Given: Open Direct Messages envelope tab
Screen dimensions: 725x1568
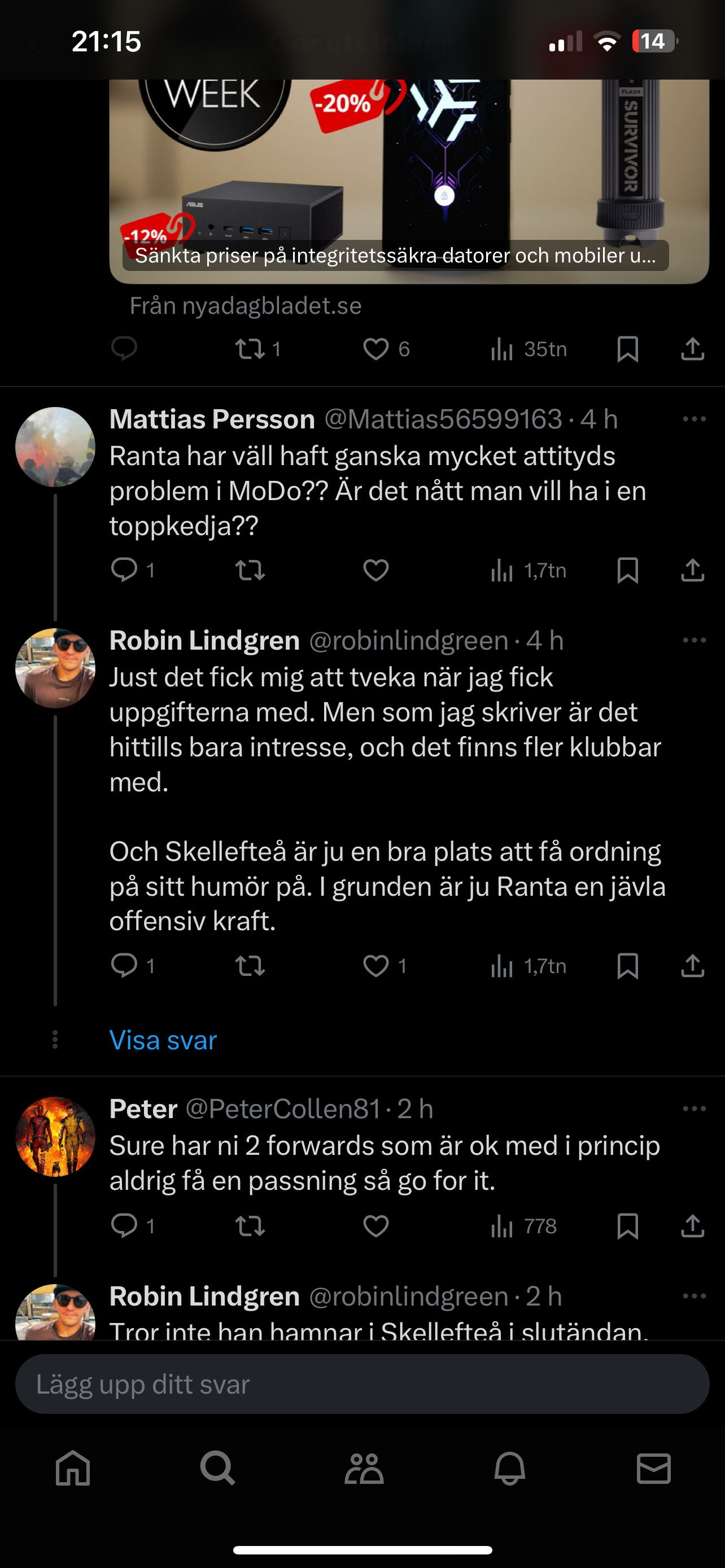Looking at the screenshot, I should tap(654, 1469).
